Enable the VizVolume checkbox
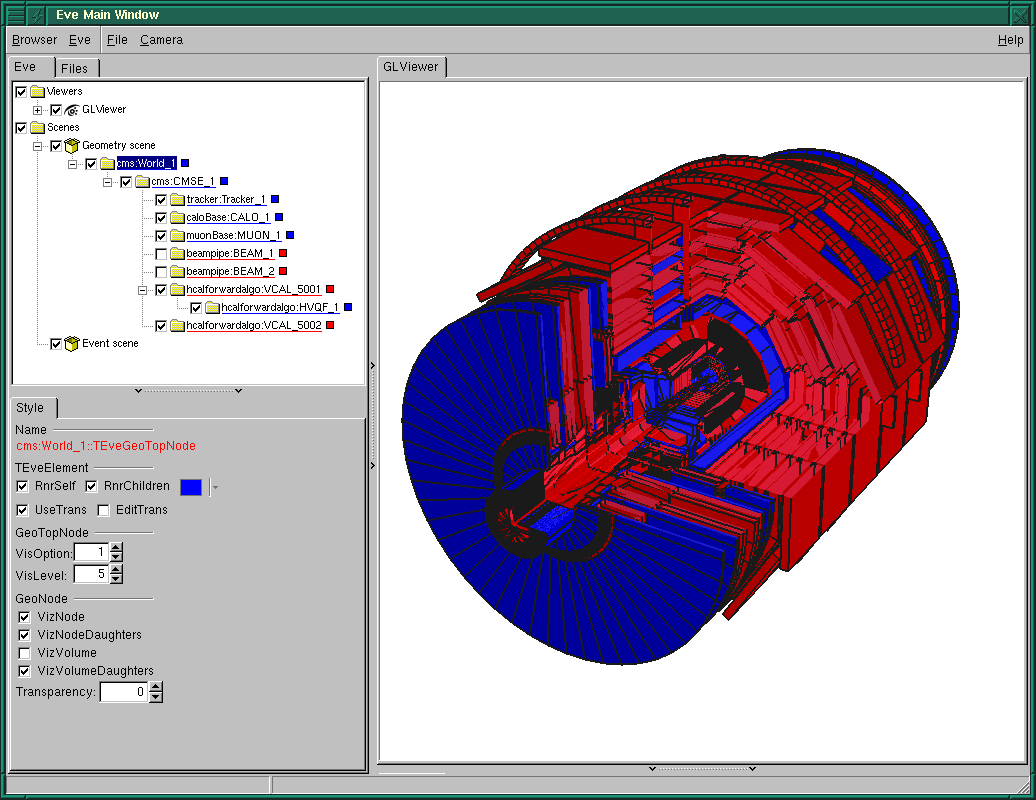This screenshot has width=1036, height=800. [x=25, y=653]
